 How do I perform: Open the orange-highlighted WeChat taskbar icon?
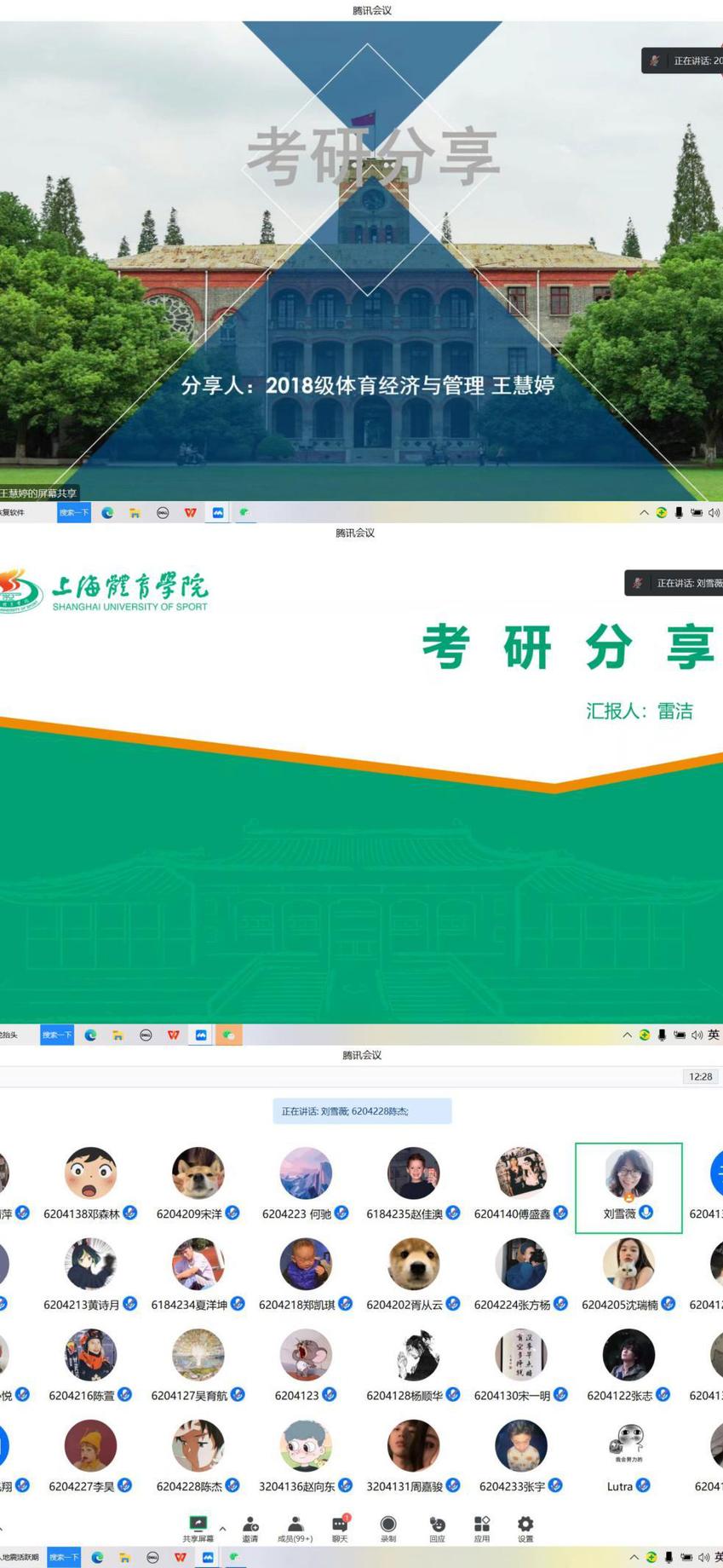point(228,1035)
